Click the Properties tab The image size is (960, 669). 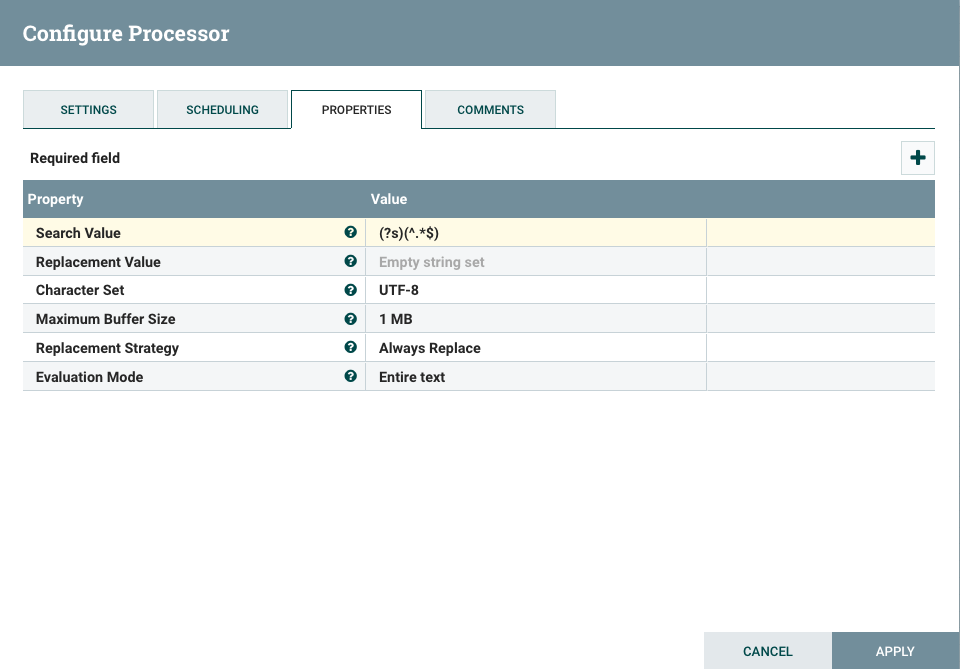pyautogui.click(x=356, y=109)
